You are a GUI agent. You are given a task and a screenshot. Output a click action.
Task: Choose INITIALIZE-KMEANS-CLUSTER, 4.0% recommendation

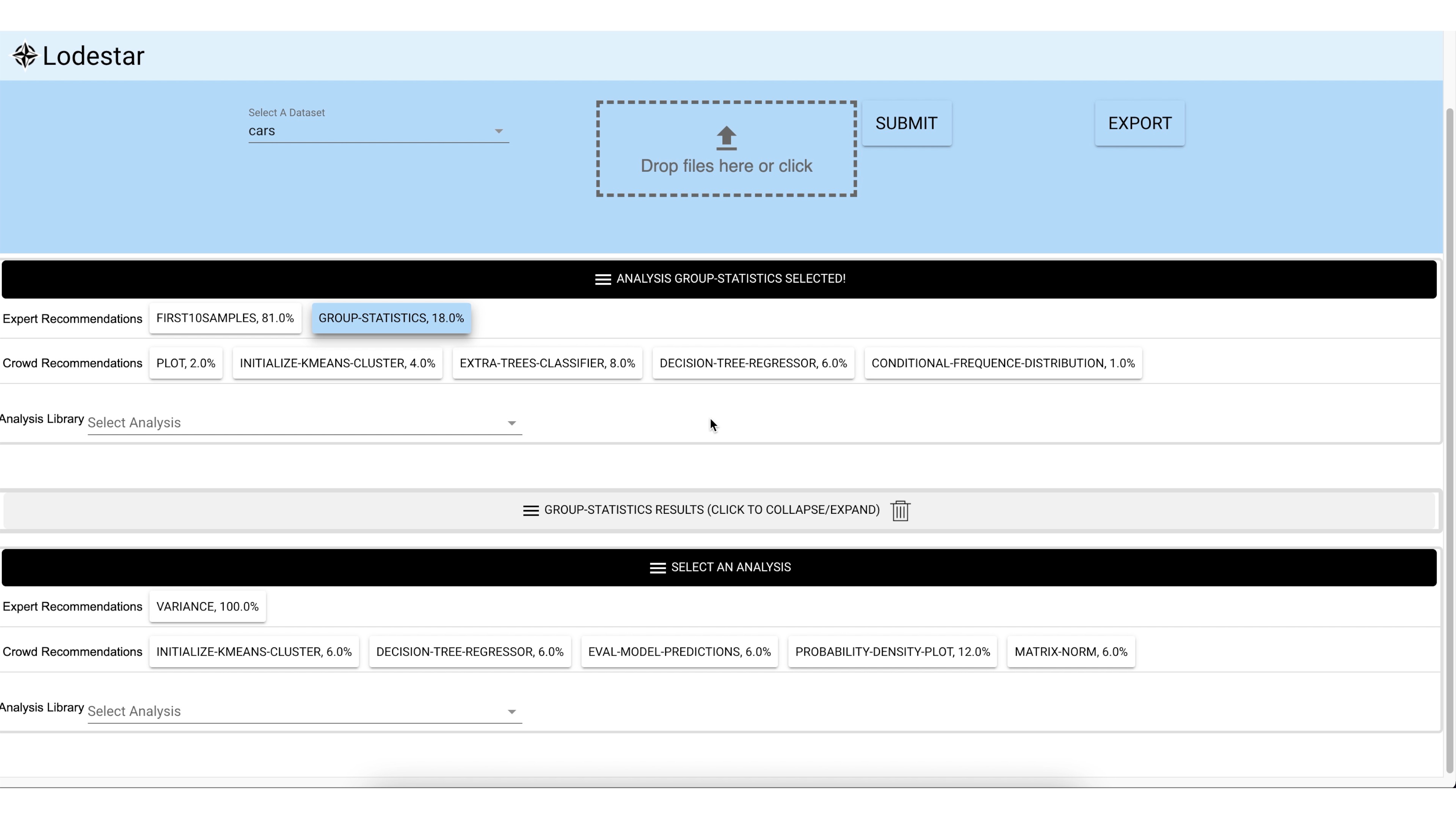click(337, 364)
